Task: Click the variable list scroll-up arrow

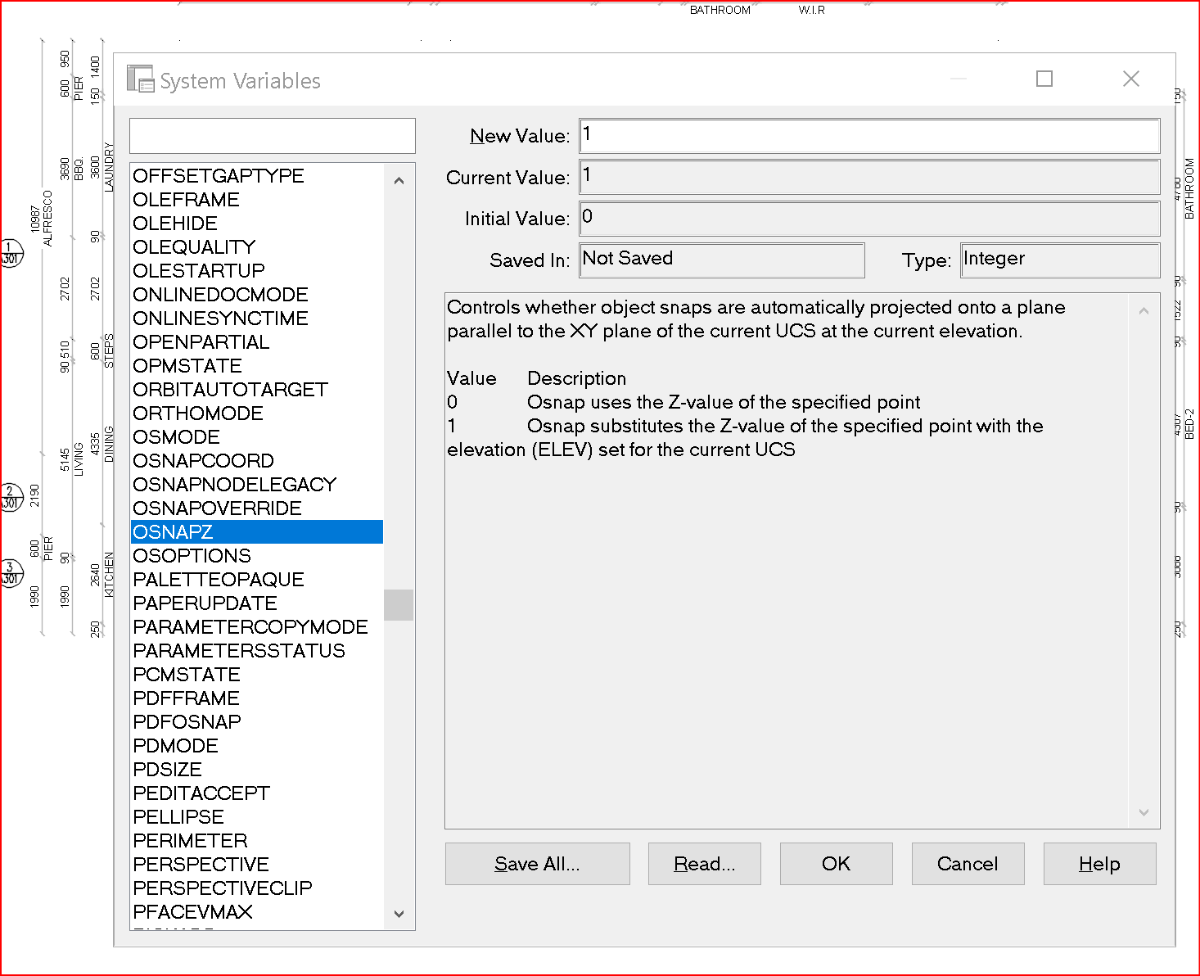Action: (399, 181)
